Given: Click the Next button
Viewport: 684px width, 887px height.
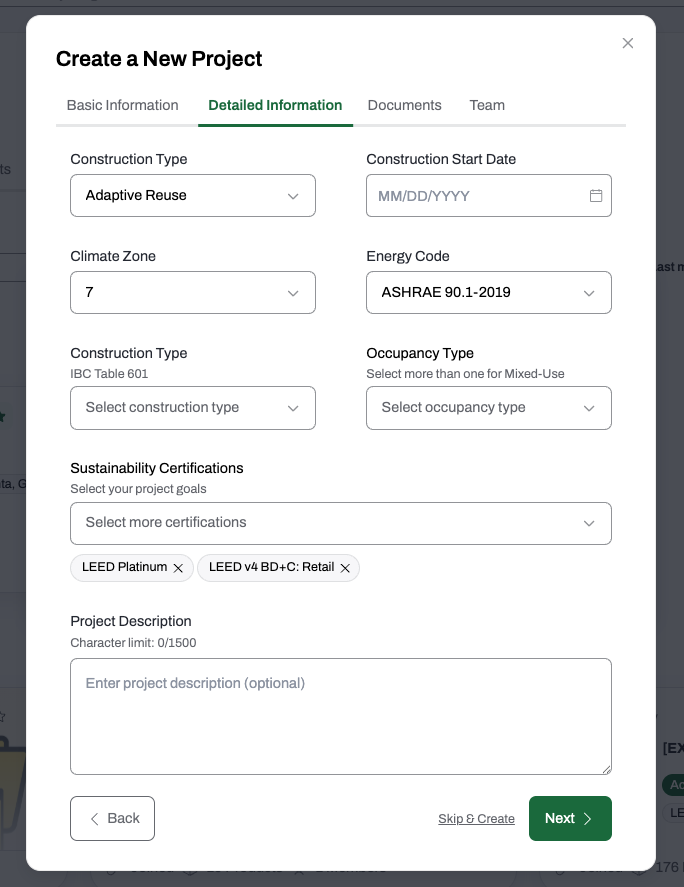Looking at the screenshot, I should pyautogui.click(x=570, y=819).
